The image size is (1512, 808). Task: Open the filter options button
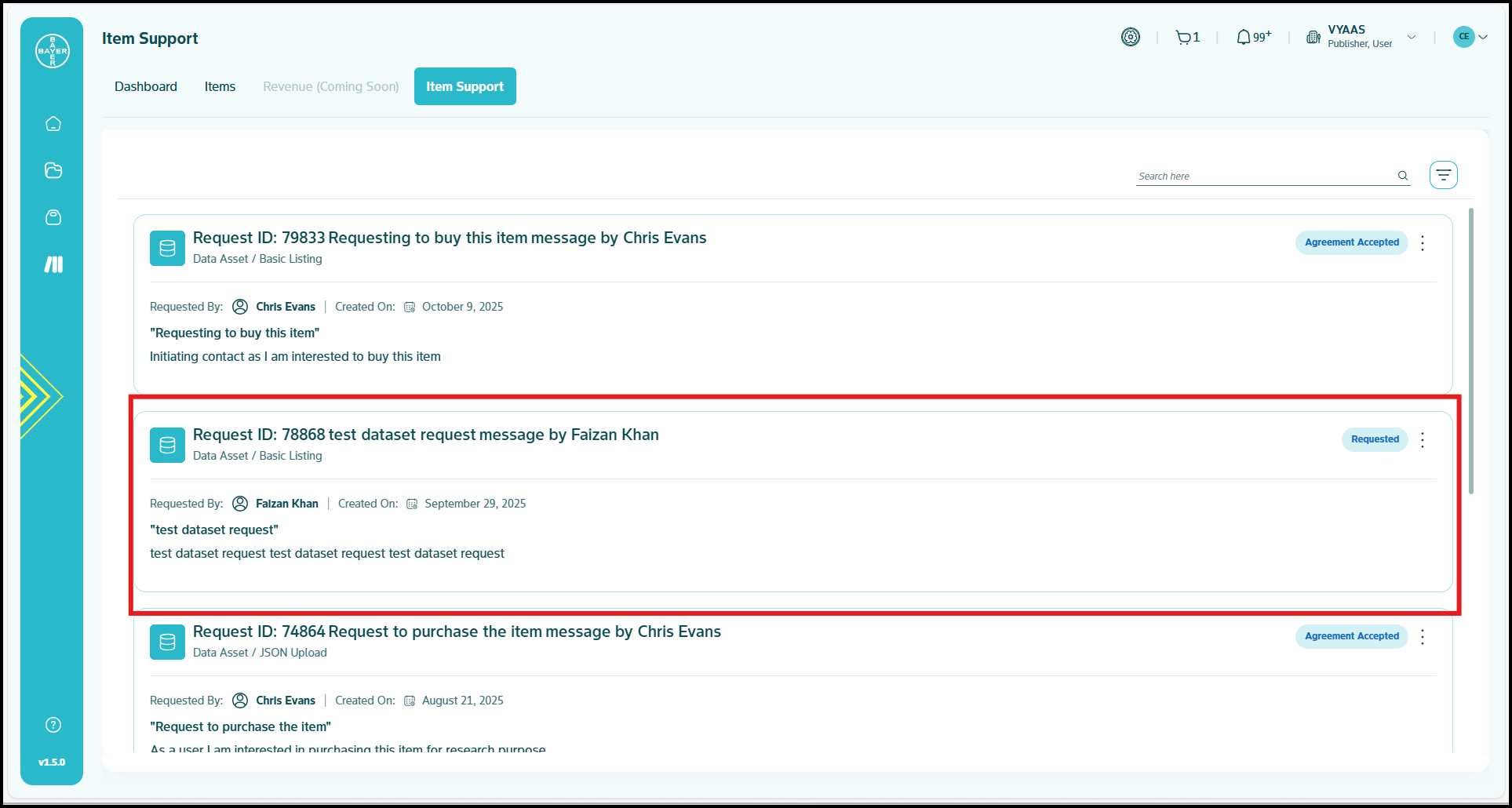pos(1443,175)
